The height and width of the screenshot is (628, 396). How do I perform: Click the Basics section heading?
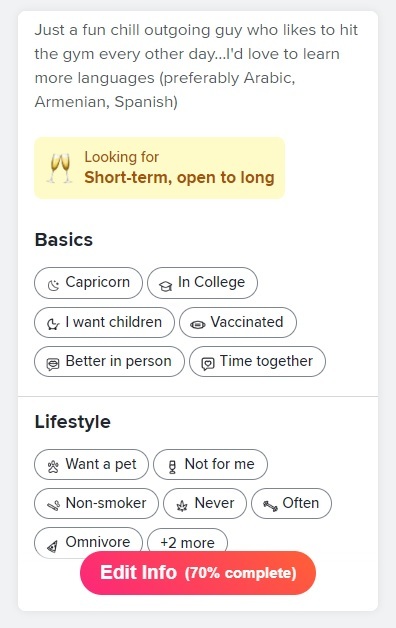[64, 240]
